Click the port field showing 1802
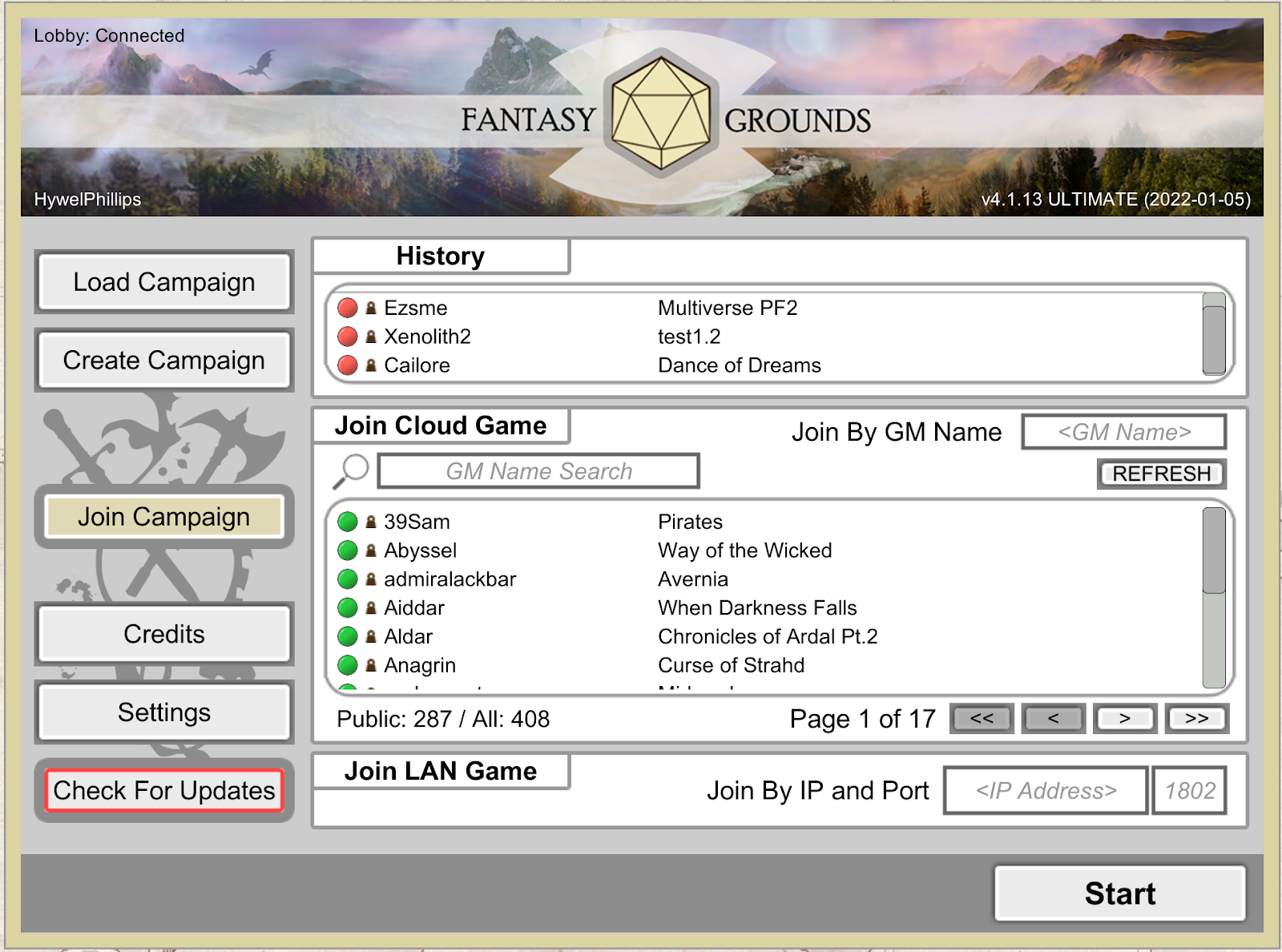The image size is (1282, 952). (x=1190, y=791)
